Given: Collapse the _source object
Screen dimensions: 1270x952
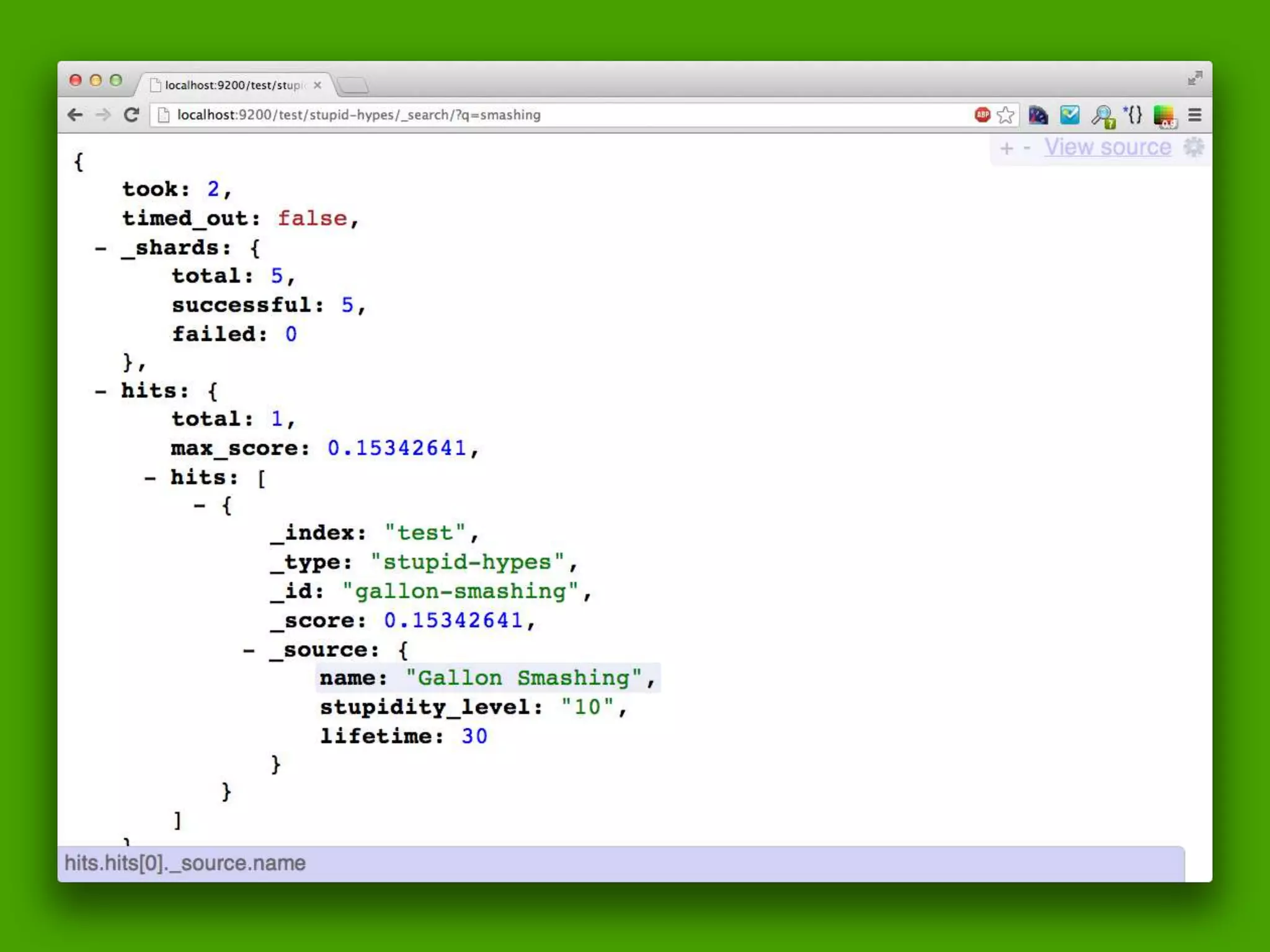Looking at the screenshot, I should coord(249,650).
